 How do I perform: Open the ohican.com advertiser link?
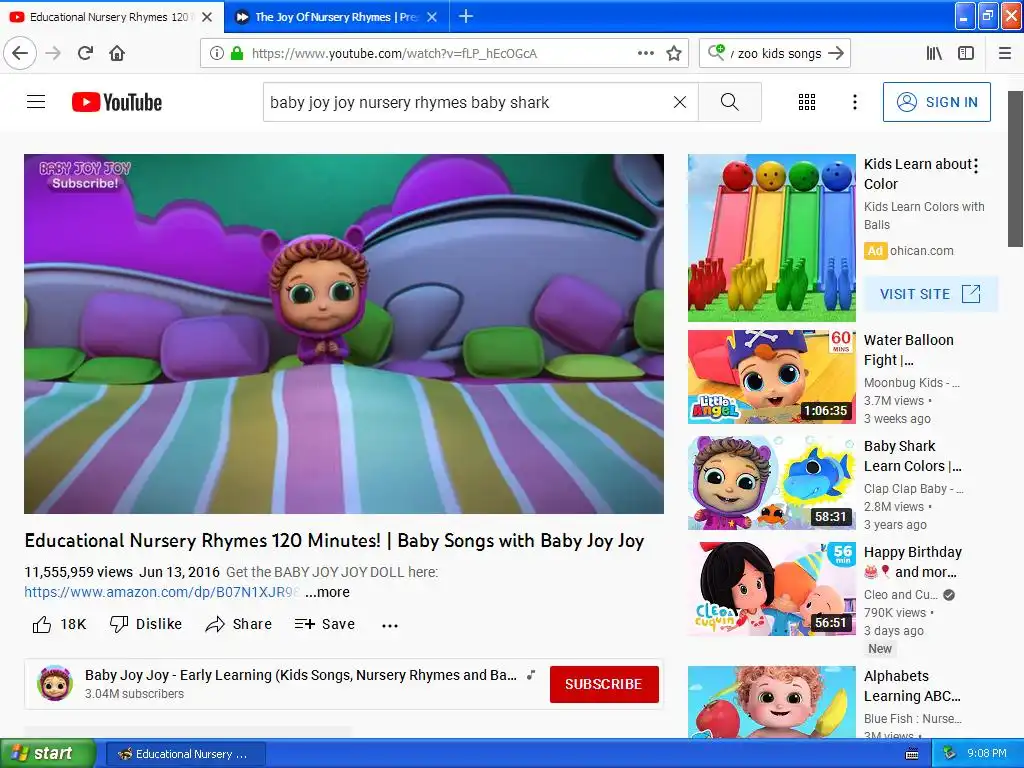921,251
